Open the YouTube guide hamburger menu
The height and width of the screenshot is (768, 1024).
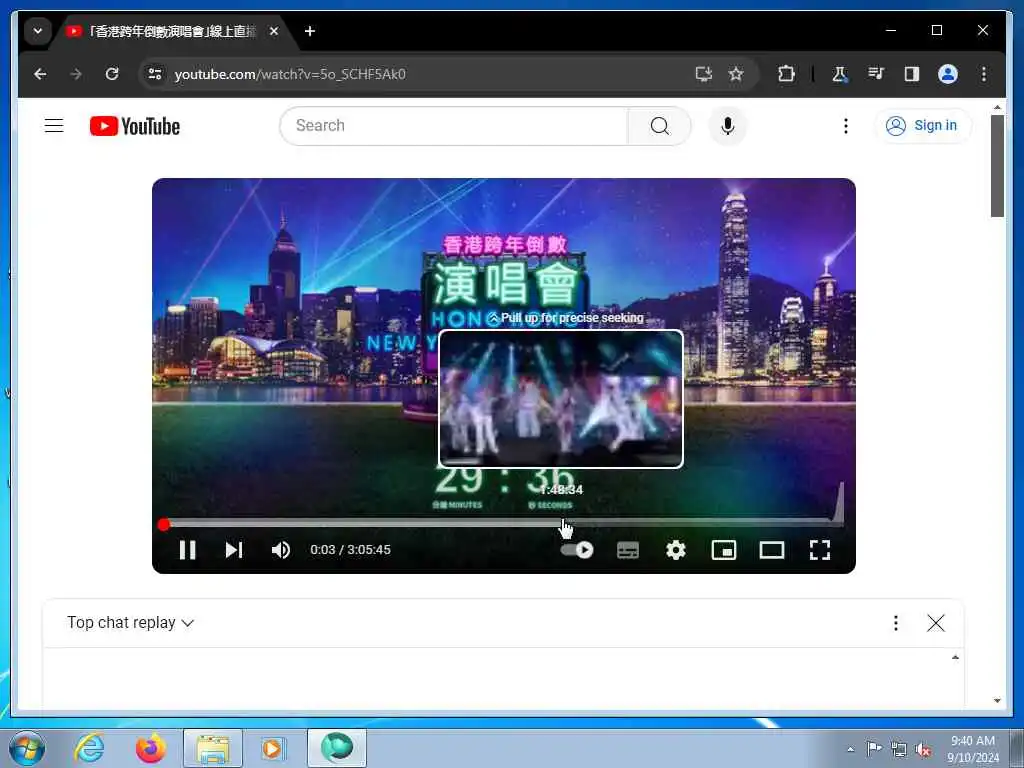(x=54, y=125)
